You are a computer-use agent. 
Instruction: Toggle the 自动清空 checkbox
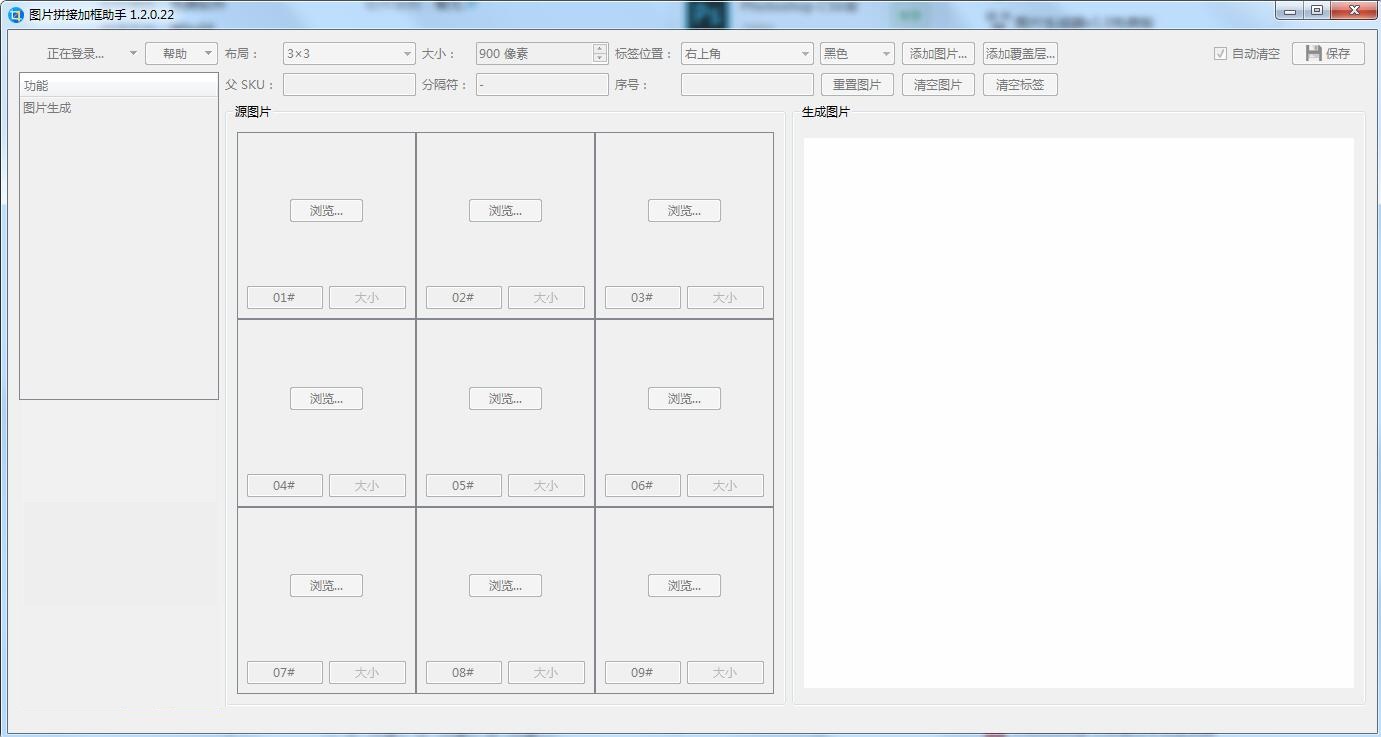tap(1220, 54)
